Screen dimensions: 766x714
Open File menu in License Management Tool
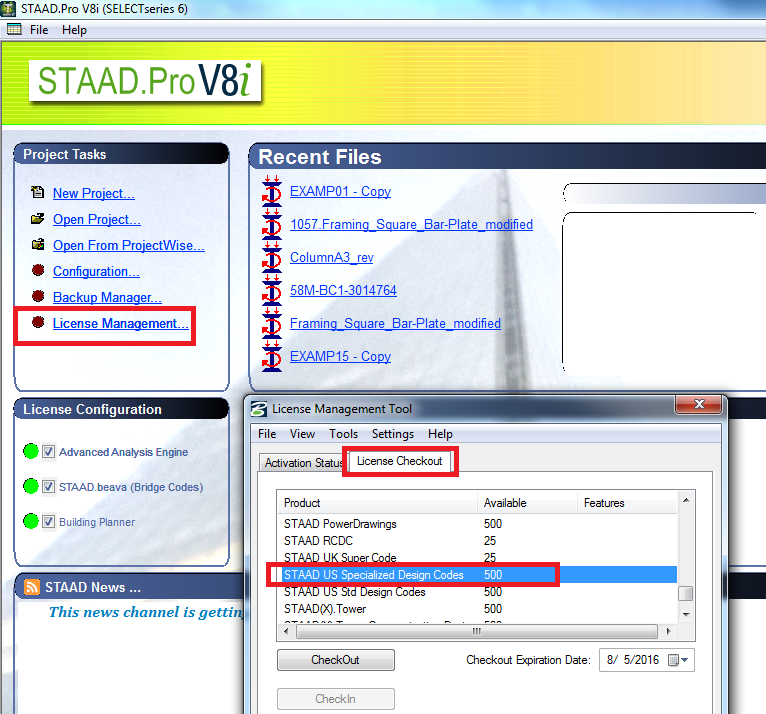(267, 434)
